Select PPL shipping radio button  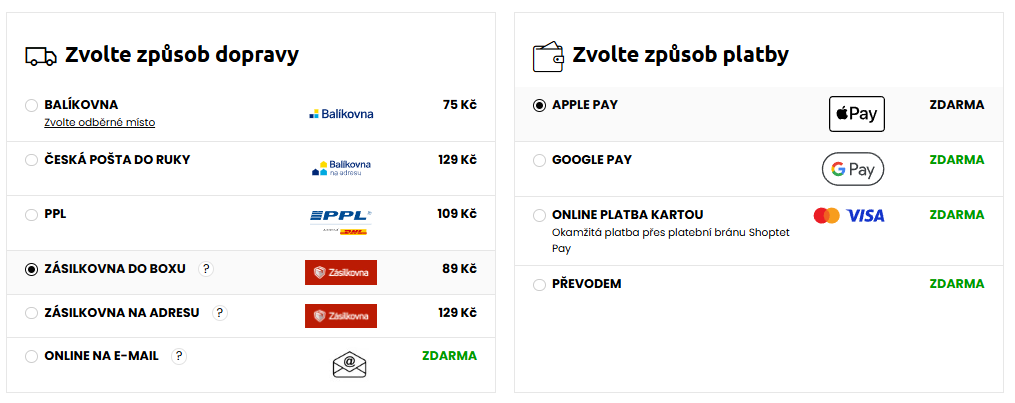pos(32,214)
